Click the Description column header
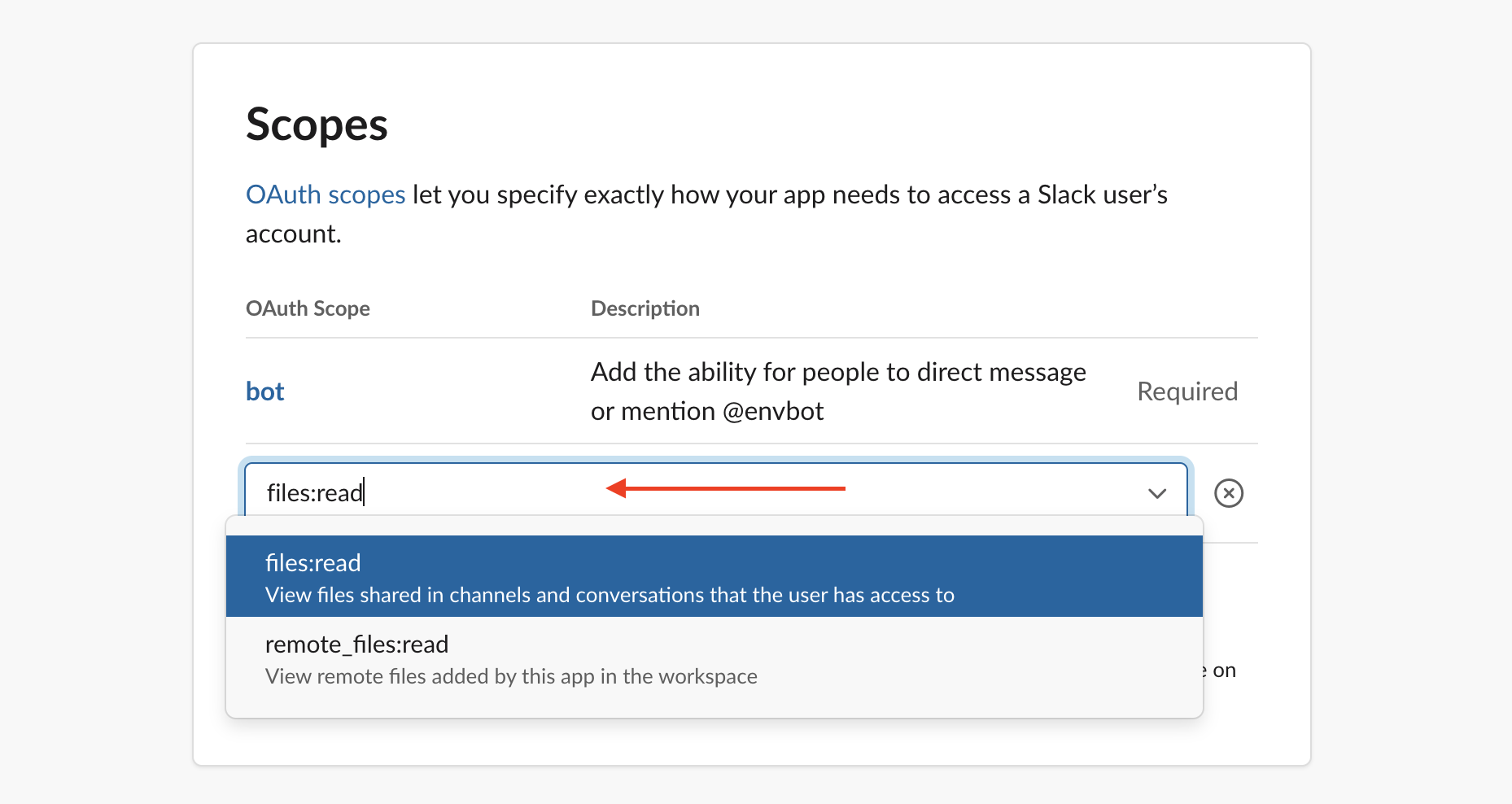The image size is (1512, 804). (x=645, y=308)
